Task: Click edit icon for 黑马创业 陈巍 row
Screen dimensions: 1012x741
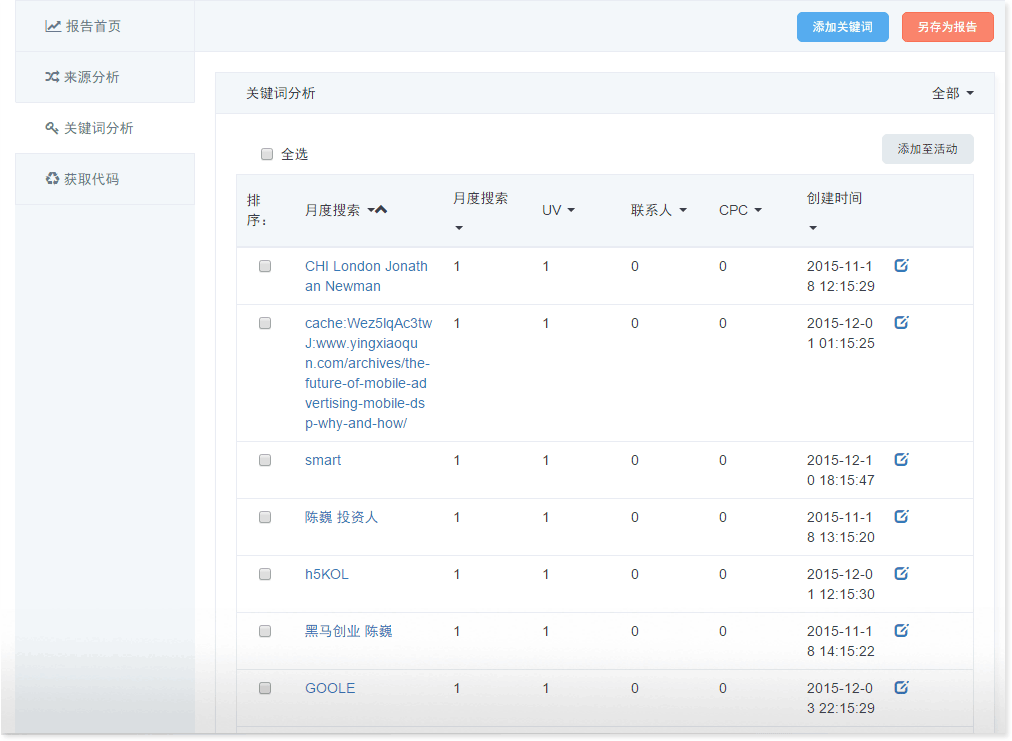Action: coord(902,630)
